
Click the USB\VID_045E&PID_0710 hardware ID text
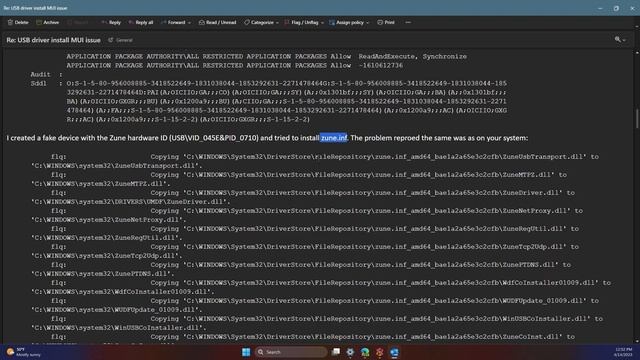pos(214,138)
